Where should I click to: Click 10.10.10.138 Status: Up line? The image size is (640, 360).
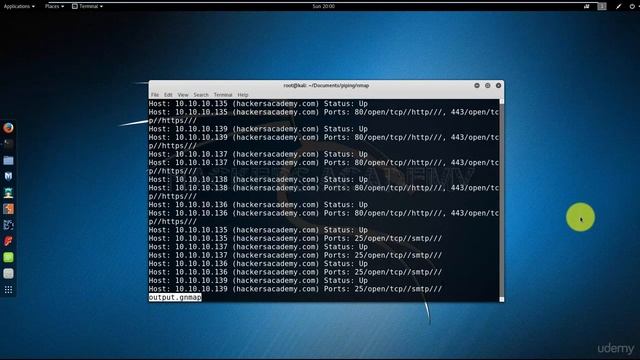tap(258, 180)
